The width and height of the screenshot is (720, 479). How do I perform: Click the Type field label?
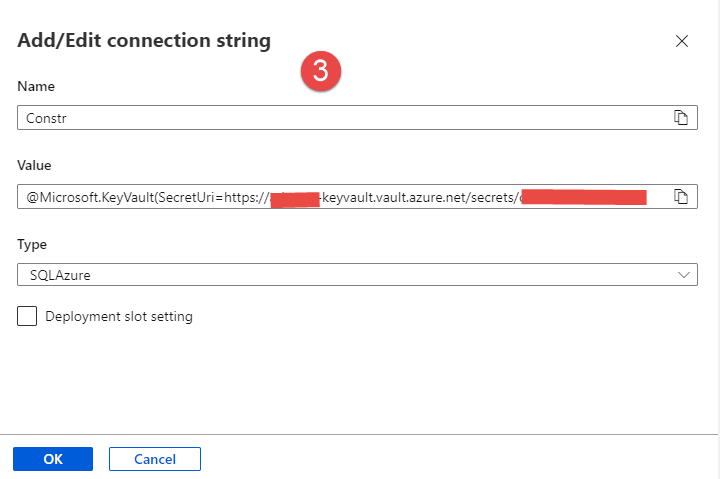click(32, 244)
